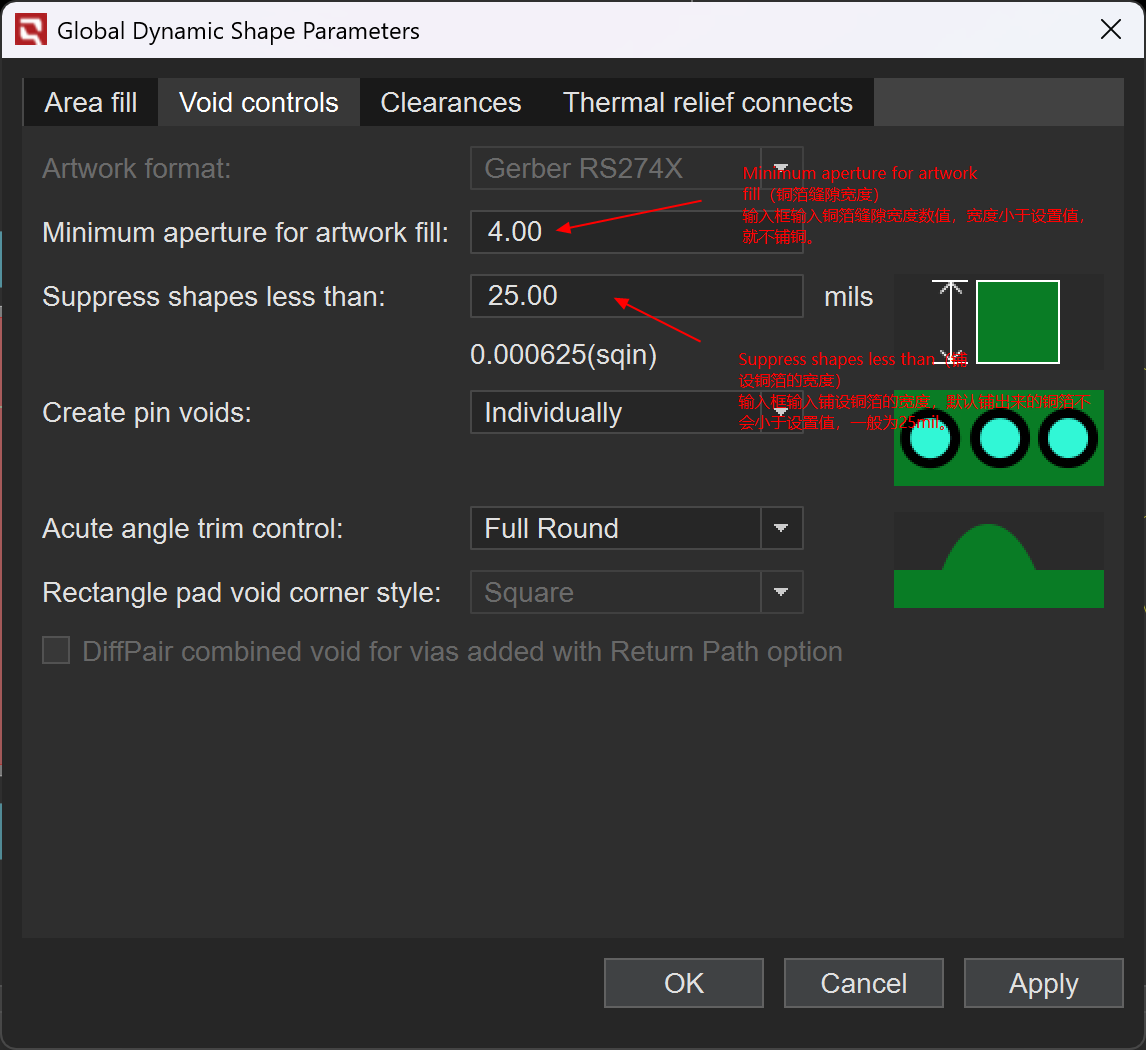Viewport: 1146px width, 1050px height.
Task: Click the Allegro logo in title bar
Action: coord(30,31)
